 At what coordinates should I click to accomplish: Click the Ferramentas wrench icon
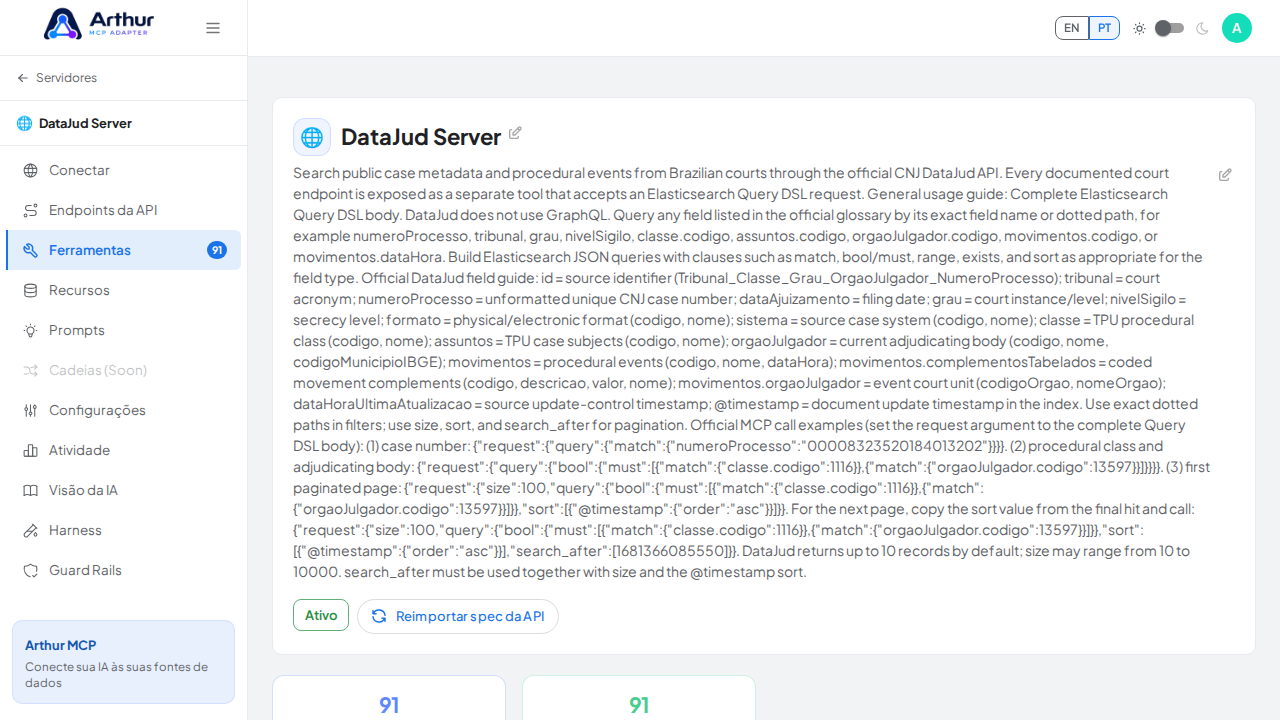click(31, 250)
